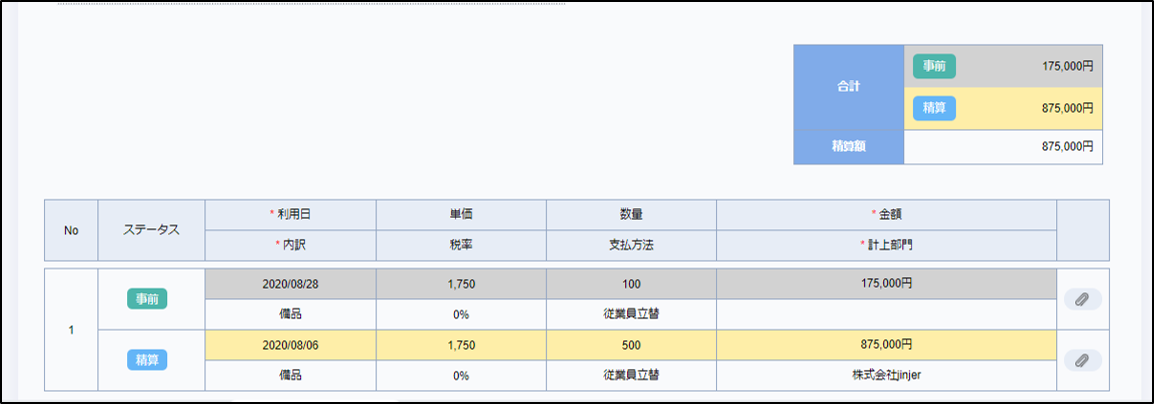
Task: Select the 利用日 2020/08/06 cell
Action: tap(290, 344)
